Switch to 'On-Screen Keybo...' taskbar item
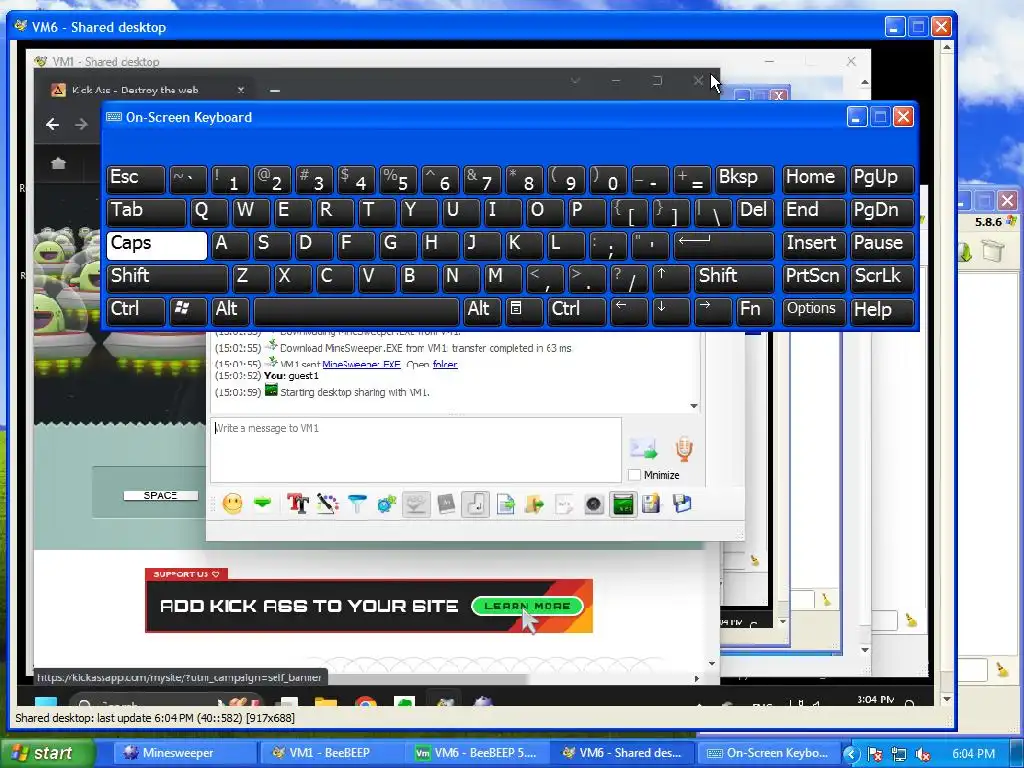 click(766, 753)
